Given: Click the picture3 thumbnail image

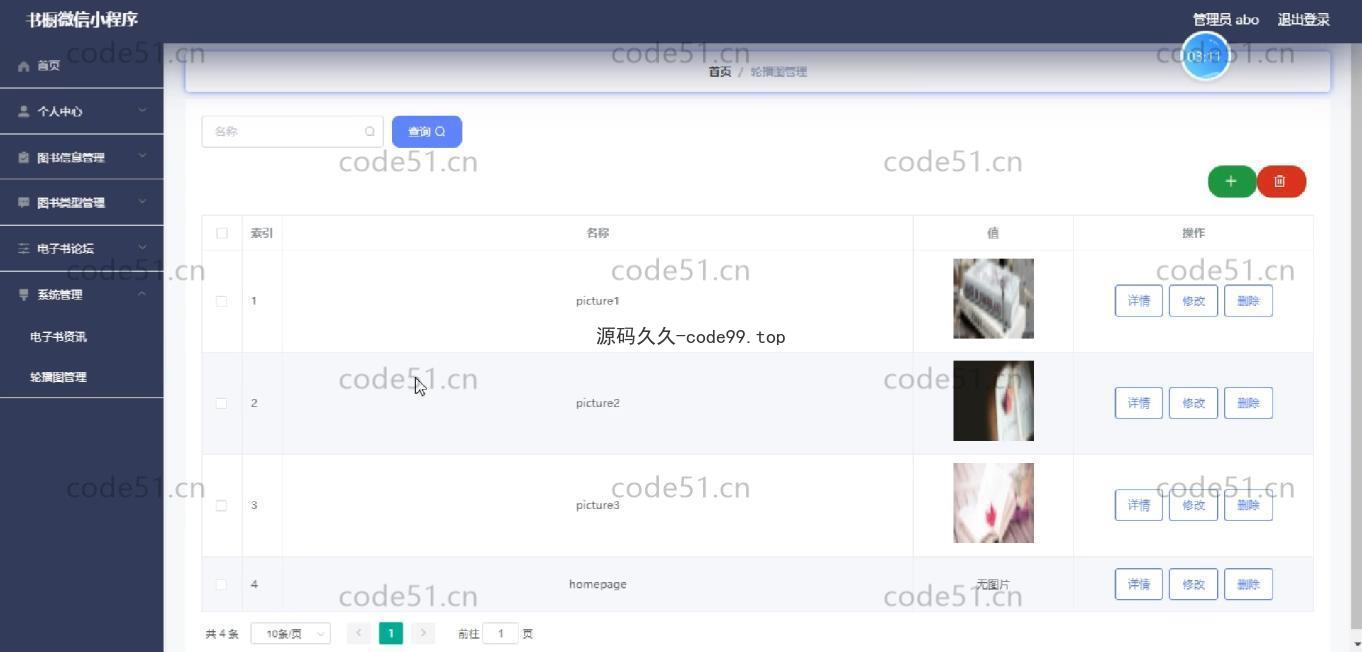Looking at the screenshot, I should click(993, 503).
